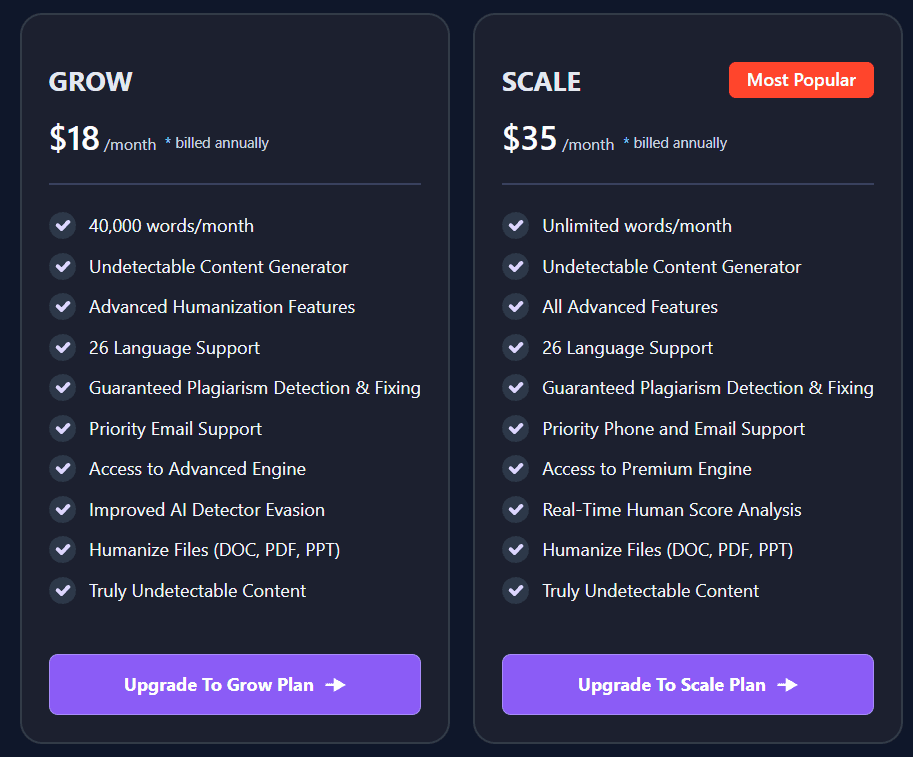Screen dimensions: 913x757
Task: Click the arrow icon in Scale Plan button
Action: [x=788, y=685]
